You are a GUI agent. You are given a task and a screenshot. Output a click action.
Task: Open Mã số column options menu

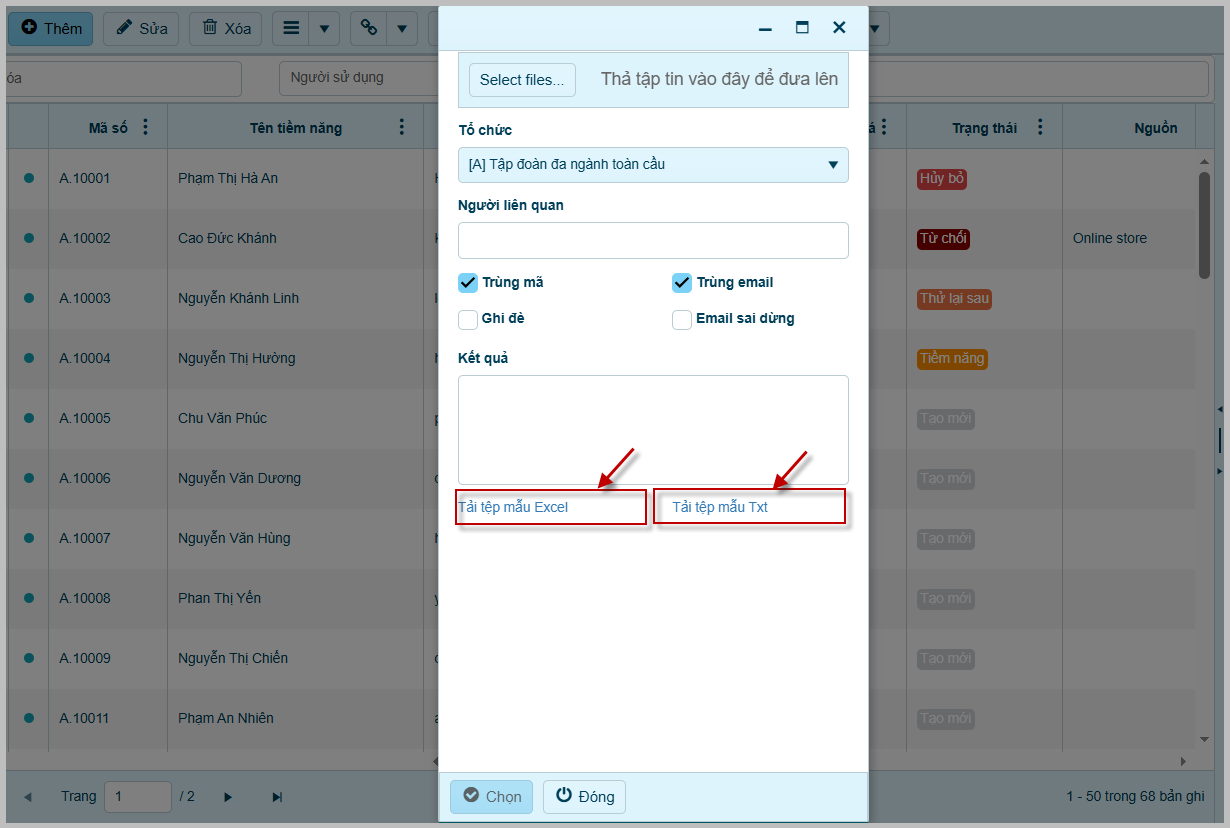click(146, 127)
